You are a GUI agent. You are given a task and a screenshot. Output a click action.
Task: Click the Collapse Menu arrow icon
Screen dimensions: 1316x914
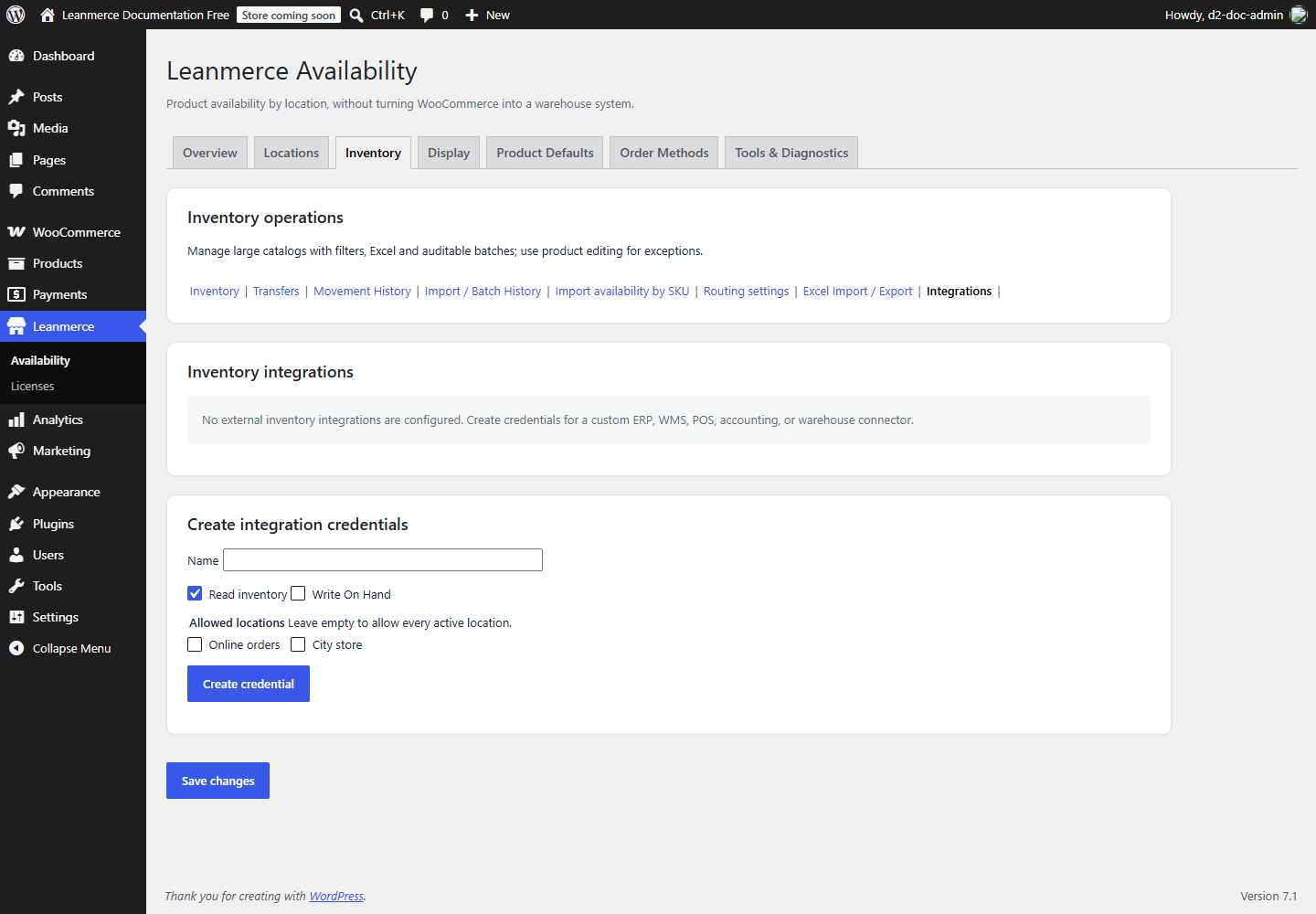click(16, 648)
